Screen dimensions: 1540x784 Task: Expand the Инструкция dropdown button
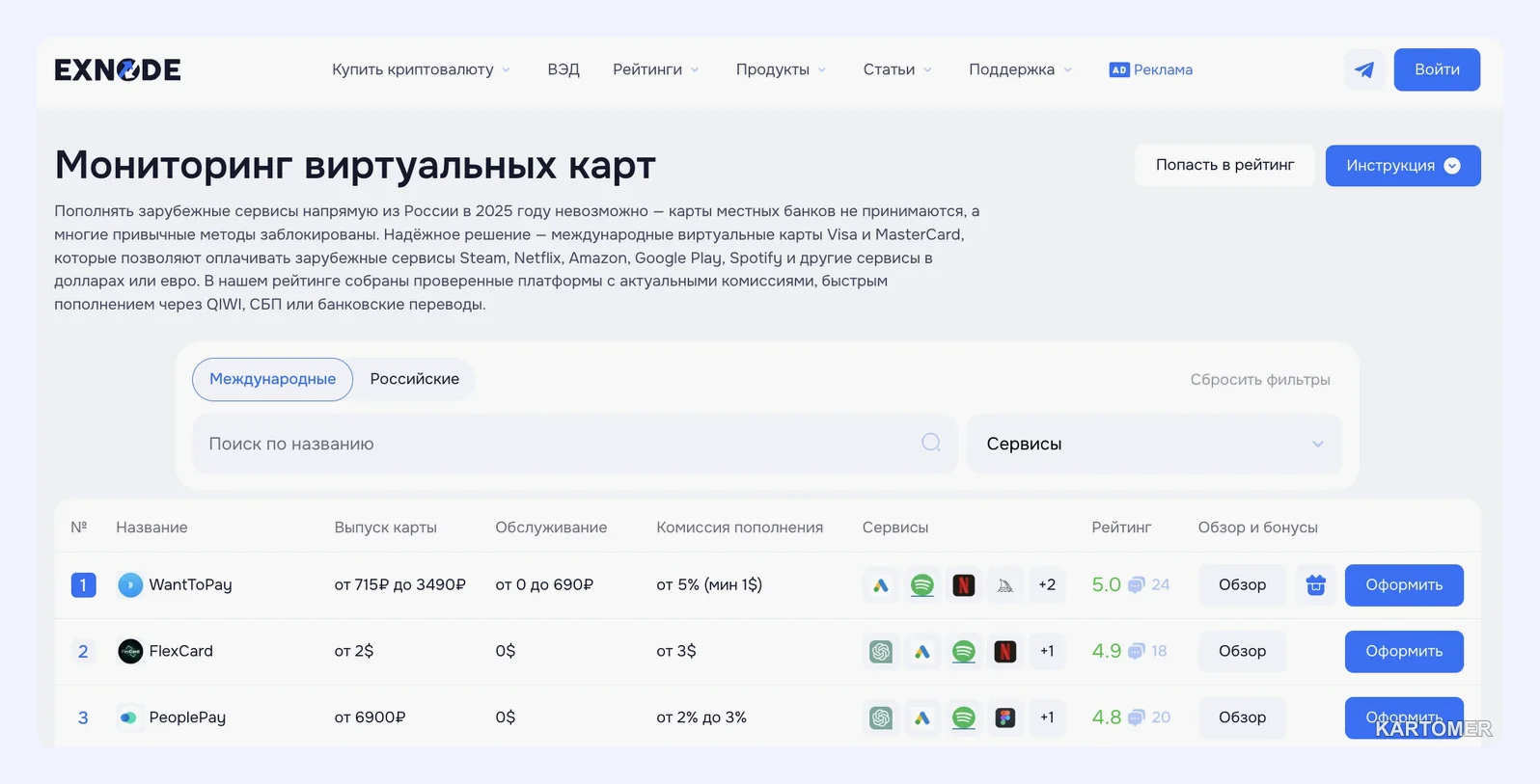[x=1403, y=166]
